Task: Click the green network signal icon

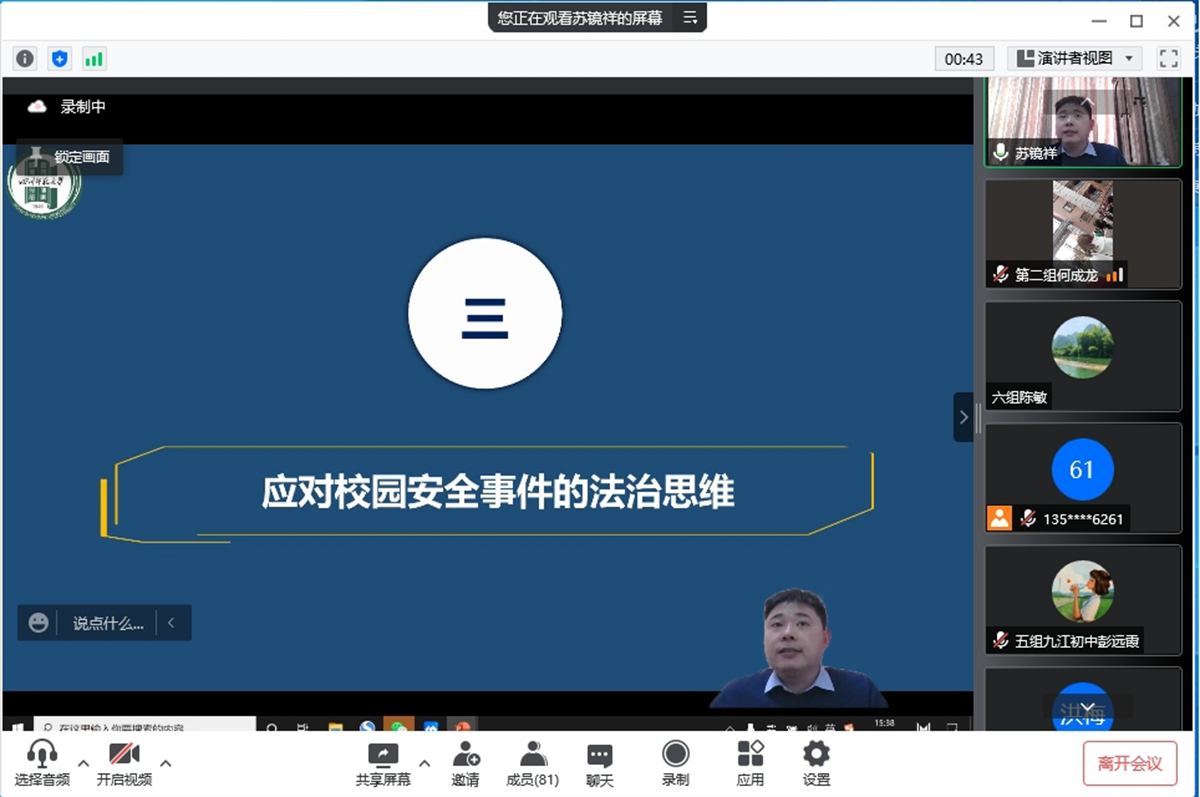Action: (94, 59)
